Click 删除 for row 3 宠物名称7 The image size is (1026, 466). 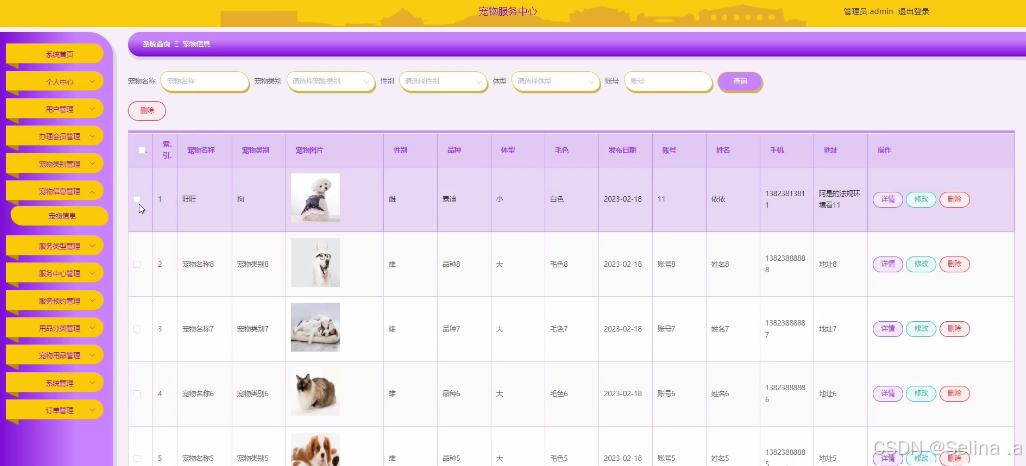[955, 329]
